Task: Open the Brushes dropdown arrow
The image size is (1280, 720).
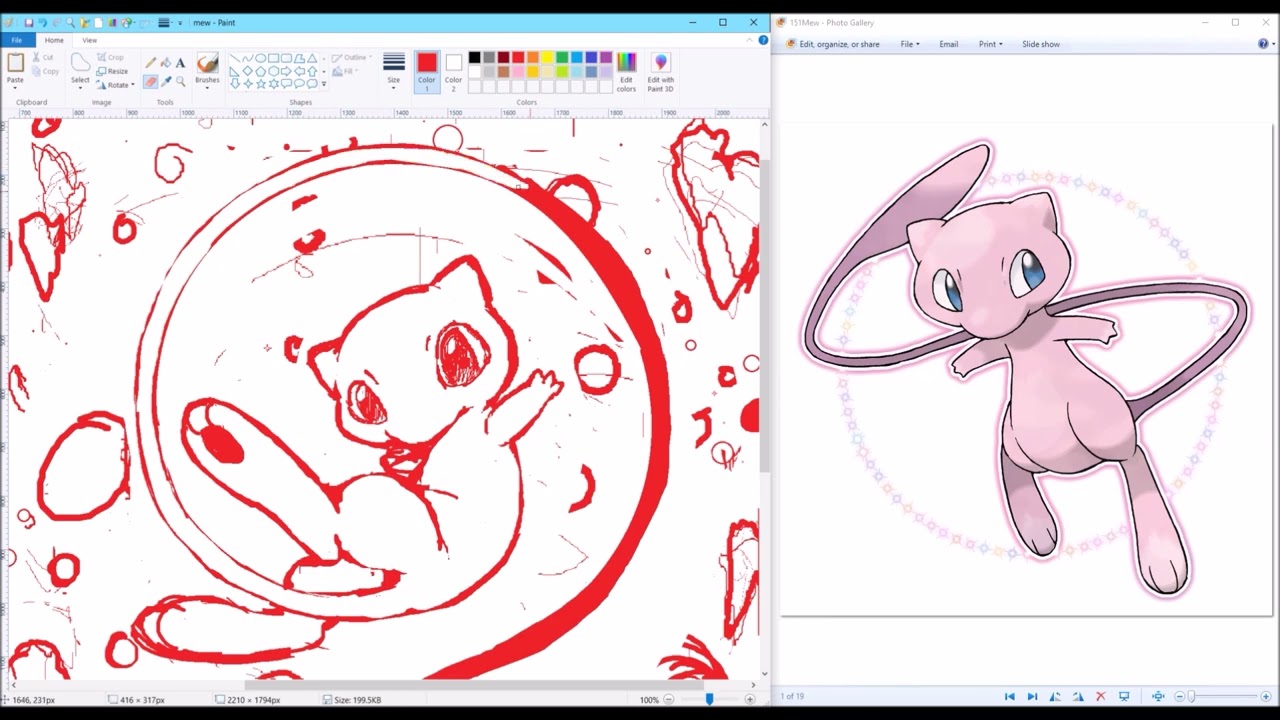Action: 207,88
